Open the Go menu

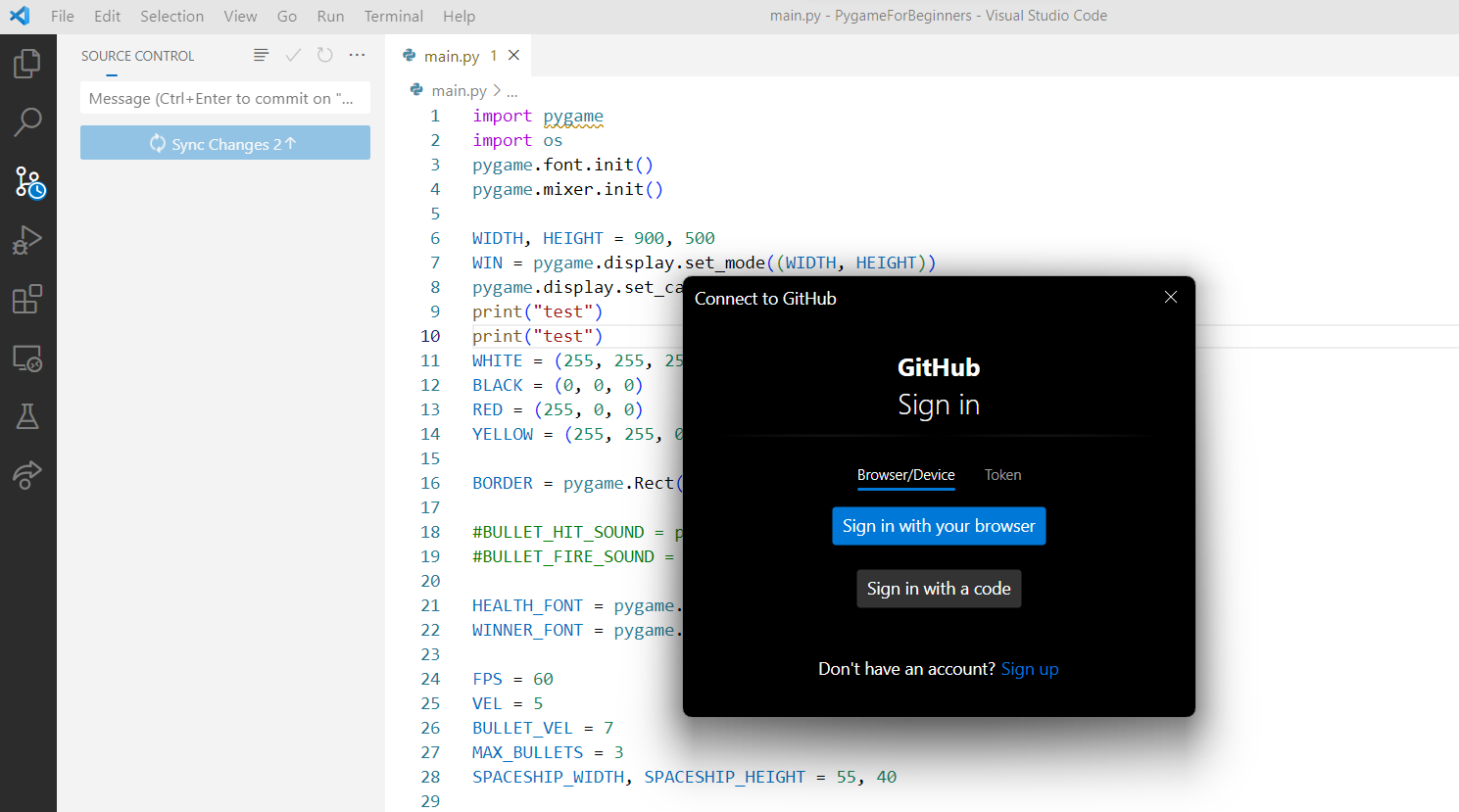287,16
